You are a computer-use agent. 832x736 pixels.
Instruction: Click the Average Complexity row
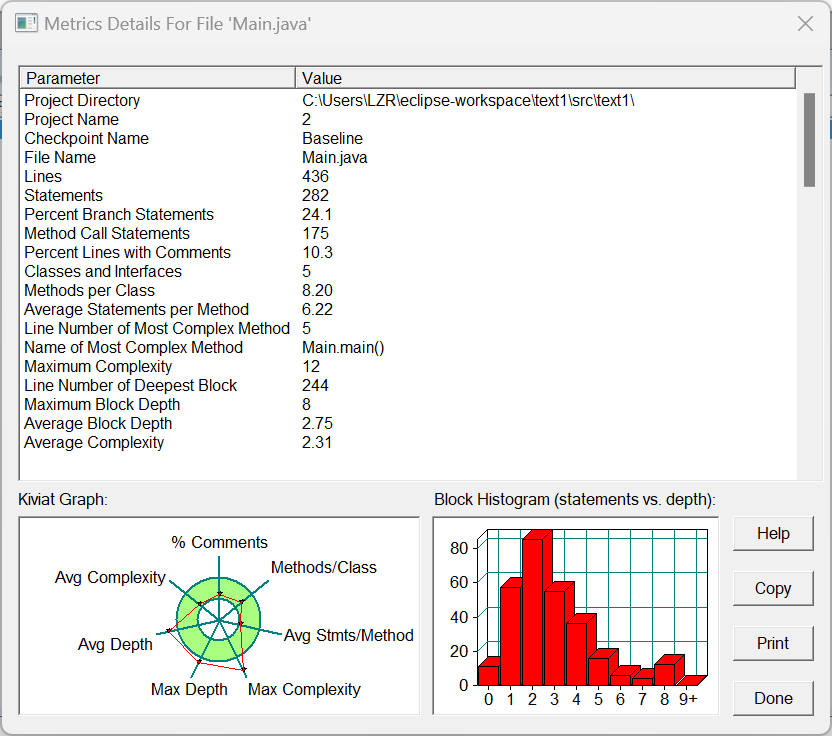pyautogui.click(x=408, y=443)
